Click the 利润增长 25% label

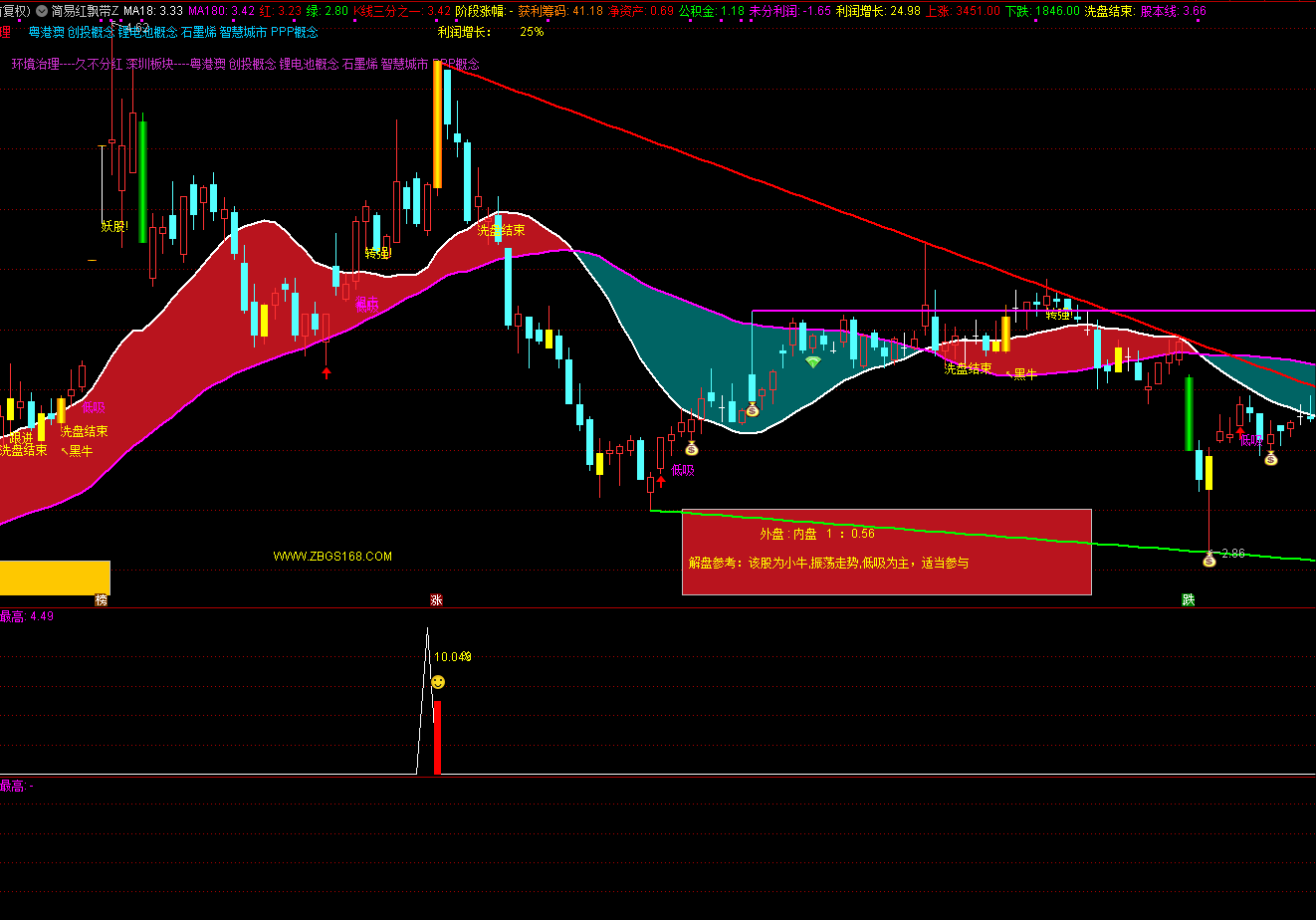[x=491, y=32]
